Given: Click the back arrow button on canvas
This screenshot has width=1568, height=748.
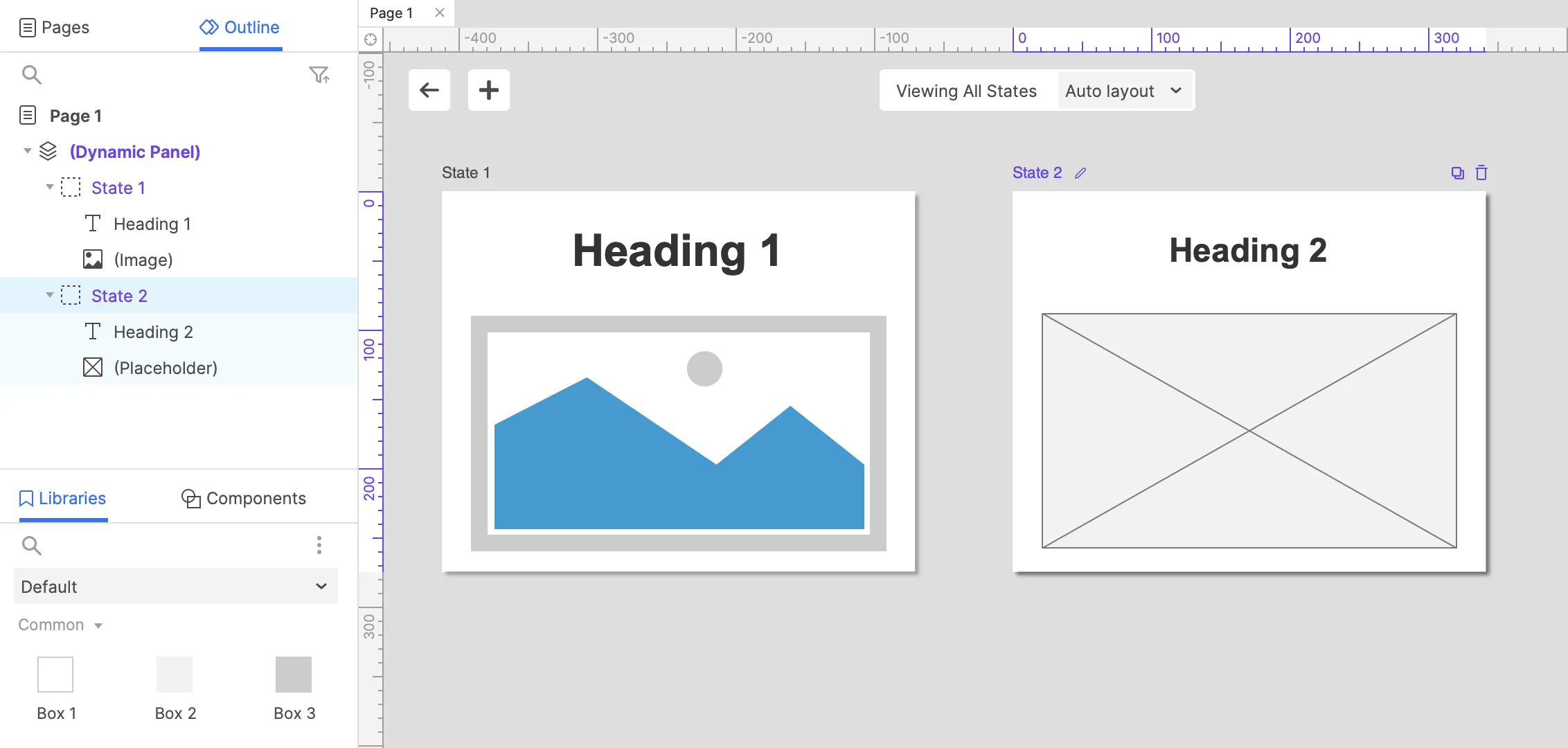Looking at the screenshot, I should 429,90.
